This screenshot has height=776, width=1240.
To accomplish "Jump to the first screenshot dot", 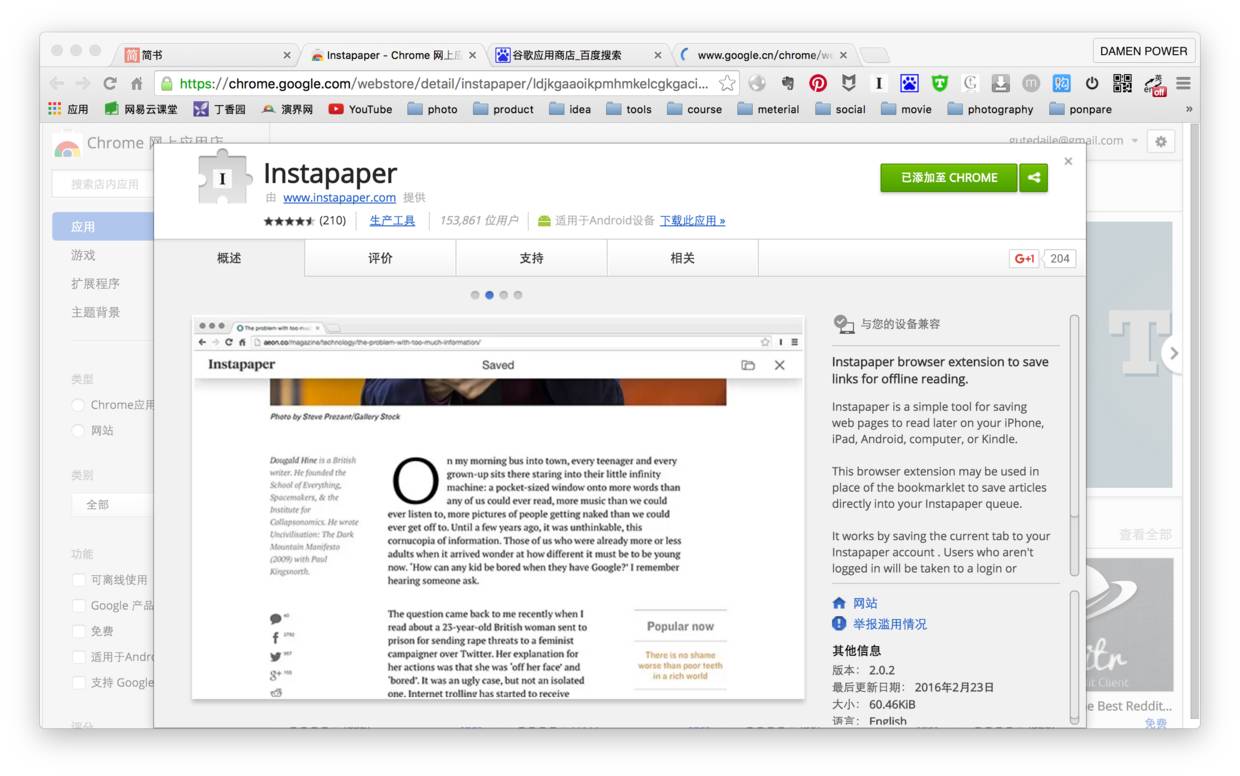I will coord(475,295).
